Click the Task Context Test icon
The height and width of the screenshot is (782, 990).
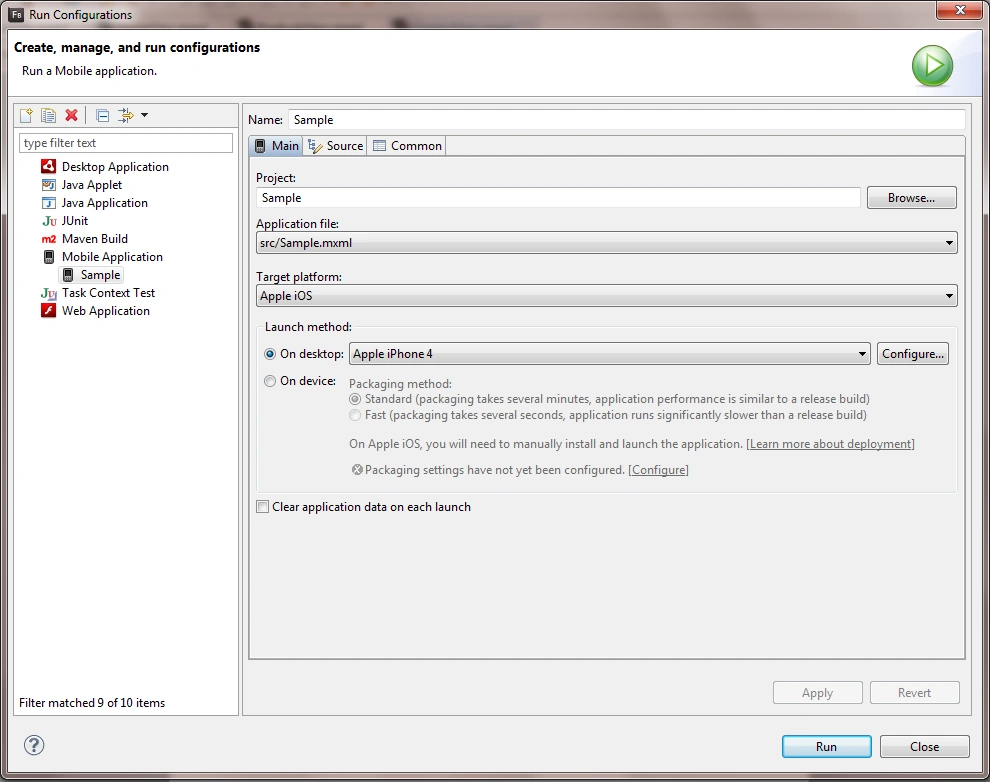49,293
